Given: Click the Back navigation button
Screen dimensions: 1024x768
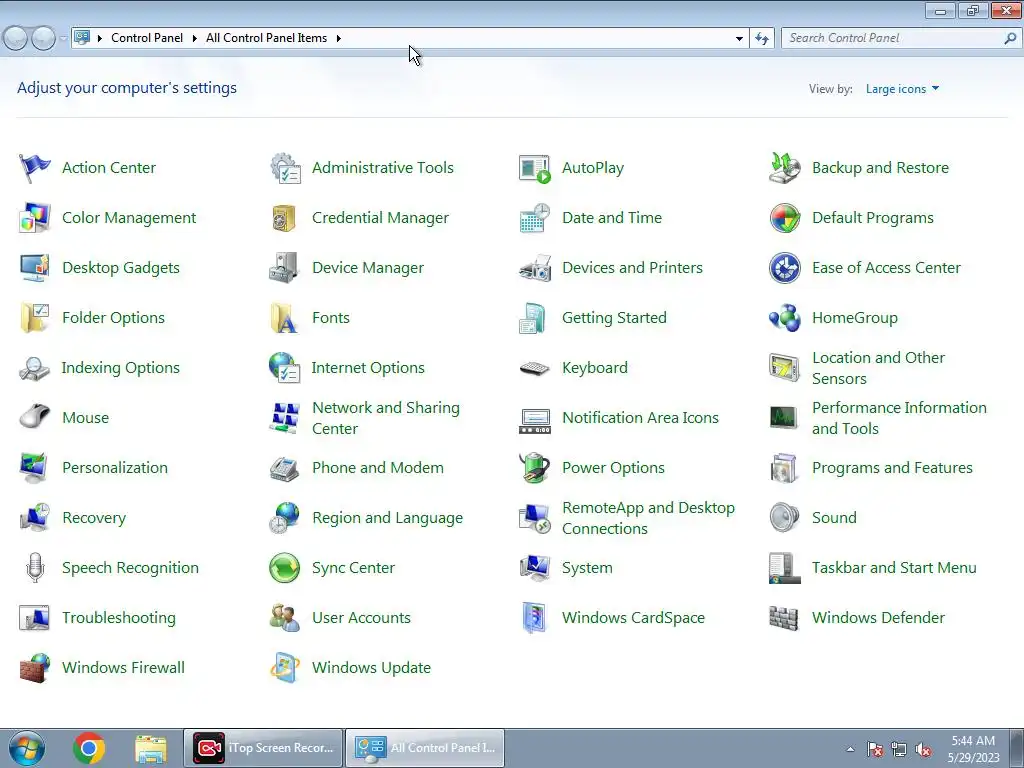Looking at the screenshot, I should 14,39.
